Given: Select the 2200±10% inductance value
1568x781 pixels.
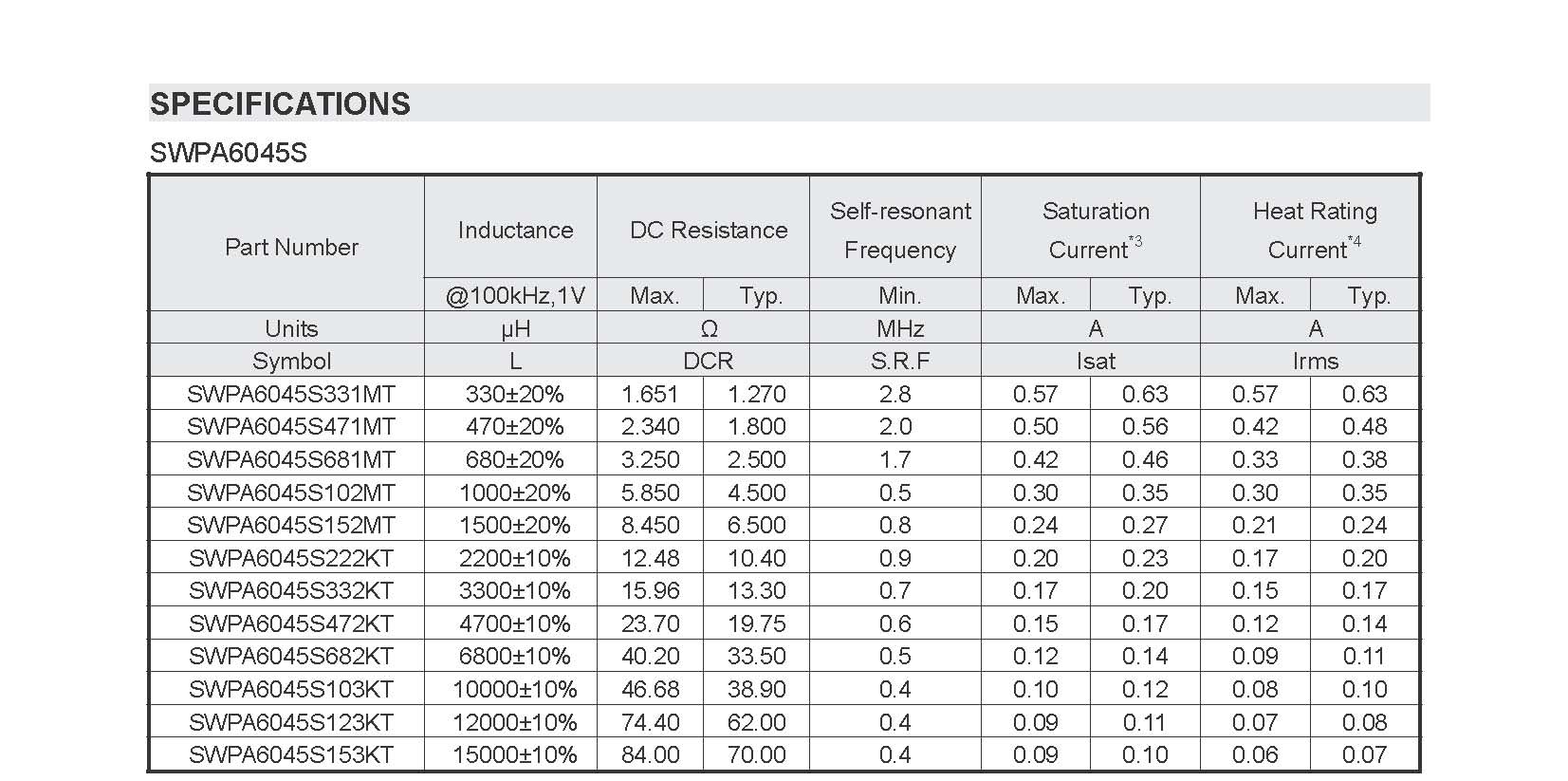Looking at the screenshot, I should click(x=515, y=558).
